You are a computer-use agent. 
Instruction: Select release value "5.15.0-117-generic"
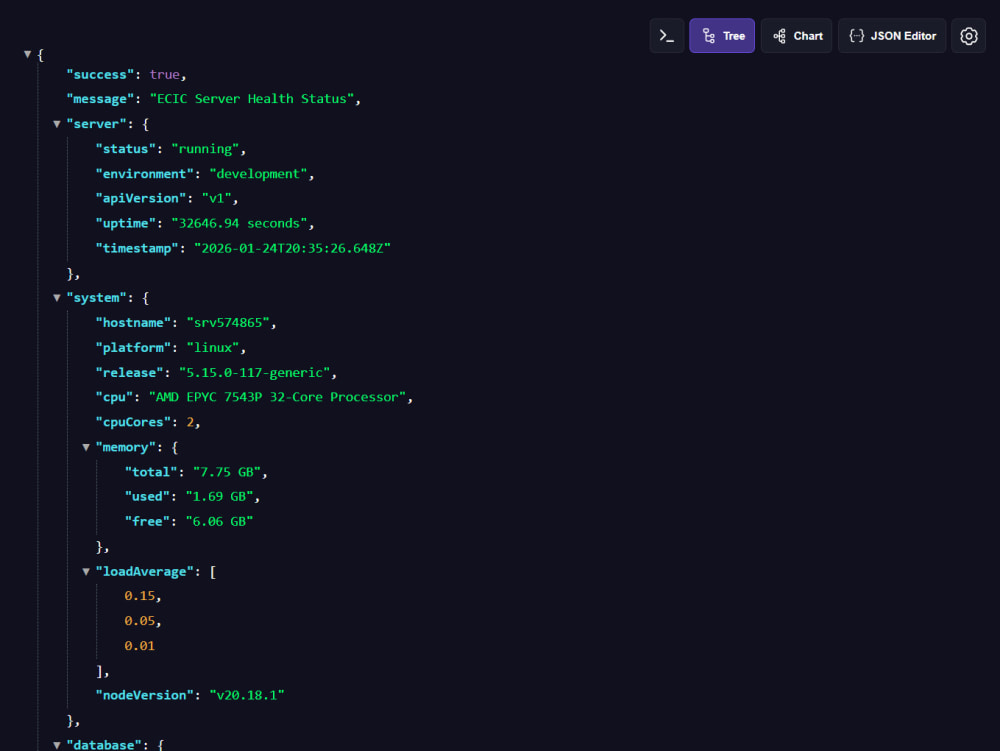pos(254,373)
